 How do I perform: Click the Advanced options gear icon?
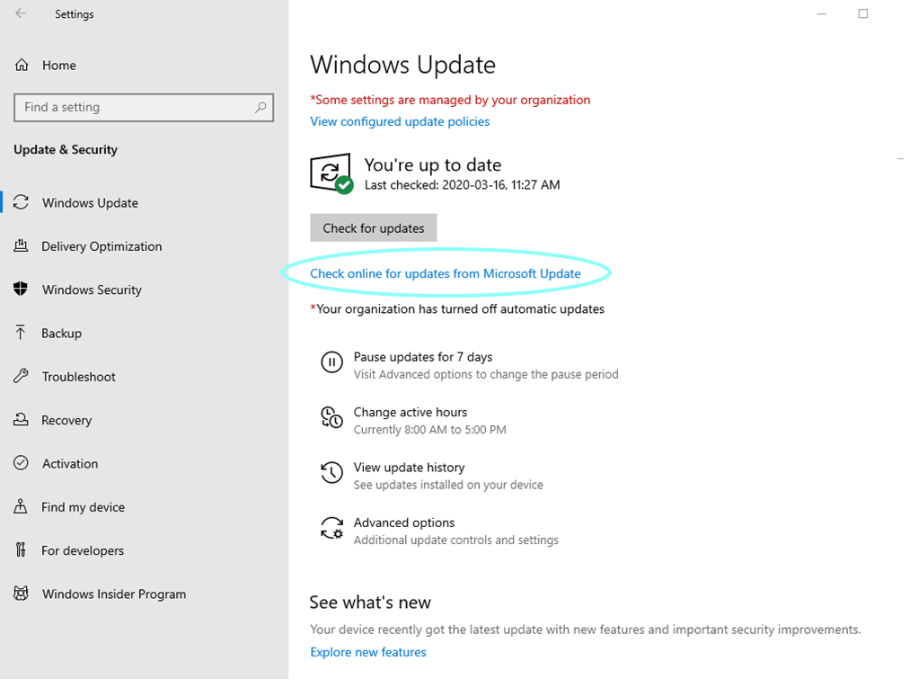click(x=331, y=529)
